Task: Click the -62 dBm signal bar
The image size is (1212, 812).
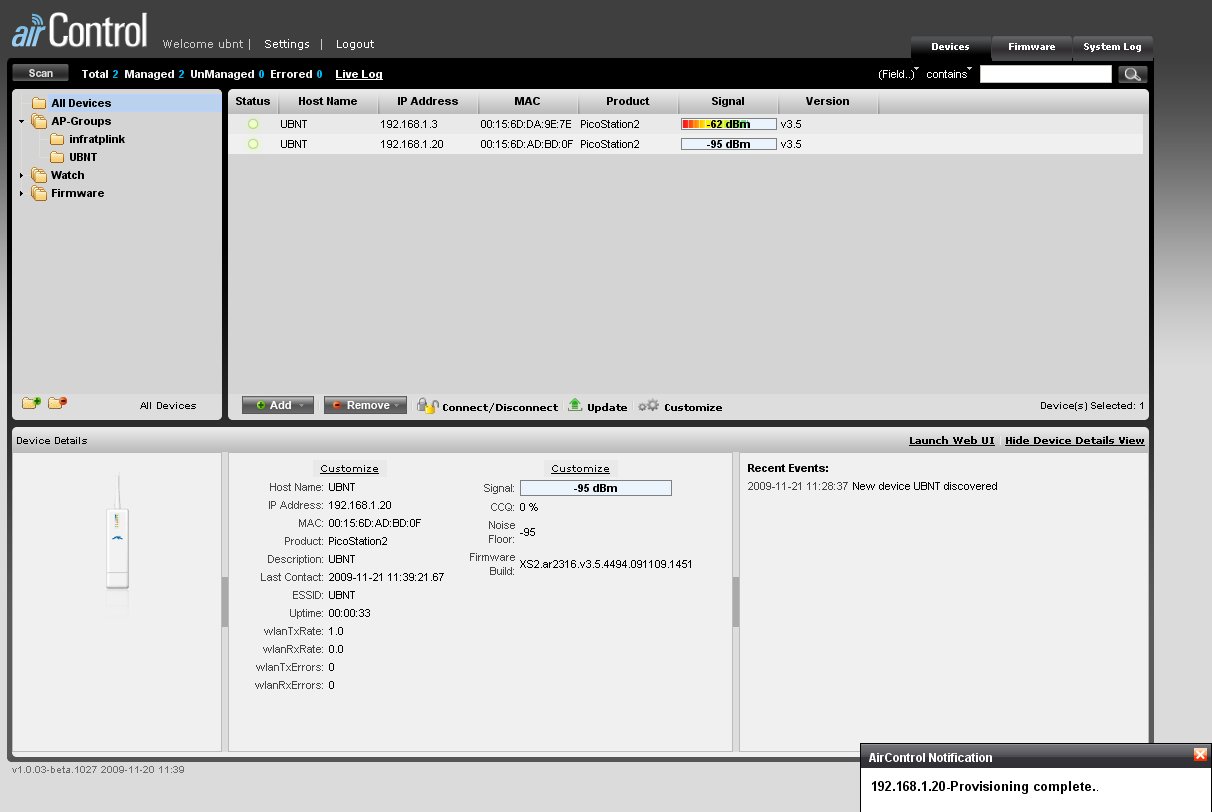Action: tap(728, 124)
